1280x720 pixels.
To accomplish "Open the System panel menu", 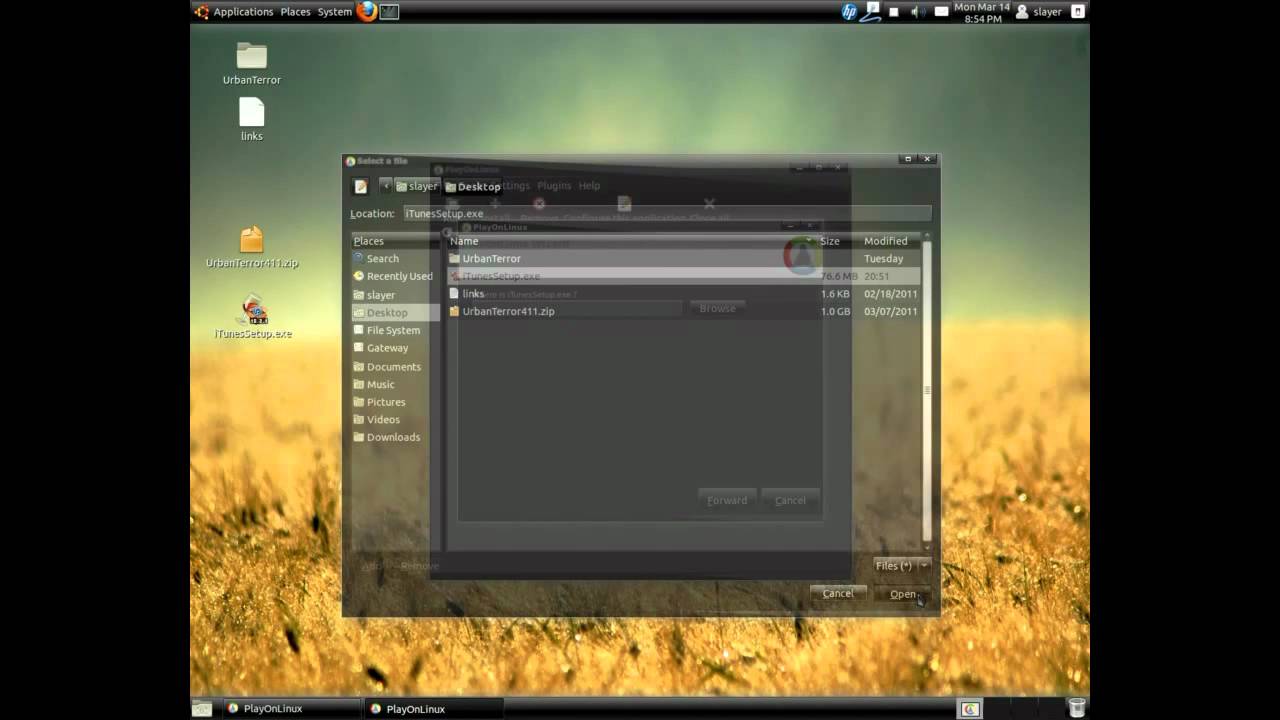I will pos(335,12).
